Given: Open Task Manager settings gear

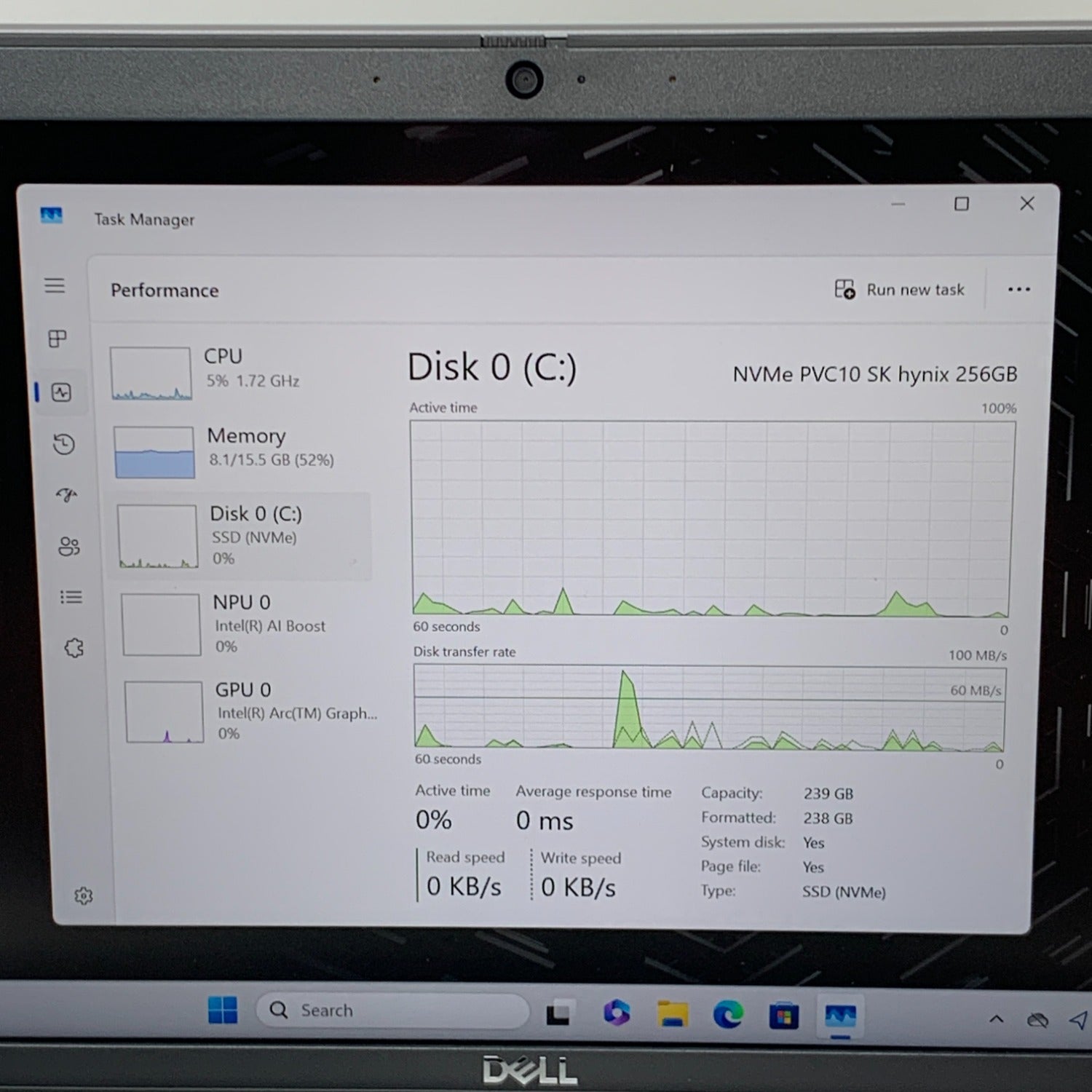Looking at the screenshot, I should click(x=84, y=895).
